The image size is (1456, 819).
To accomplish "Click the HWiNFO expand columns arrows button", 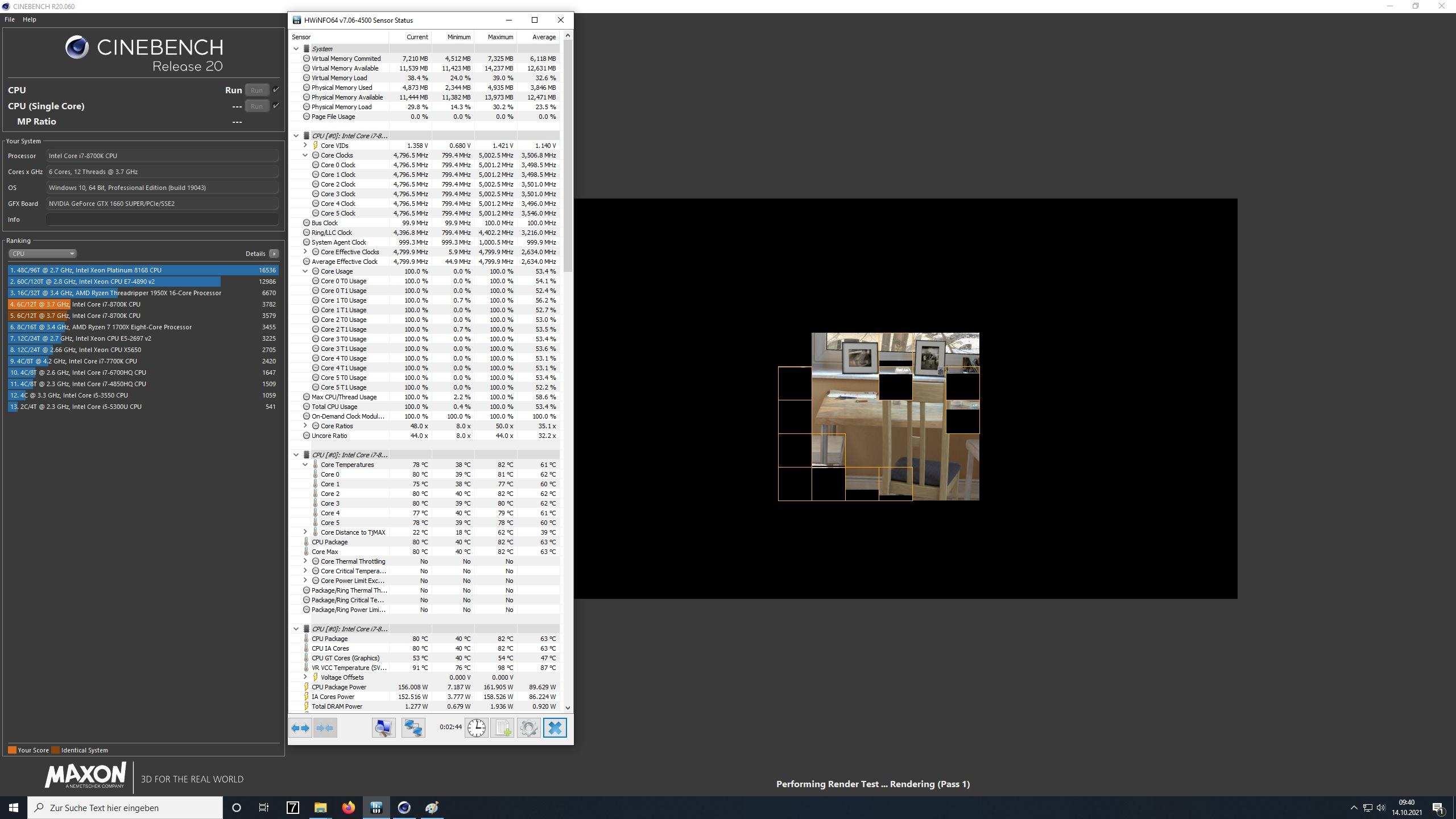I will [300, 727].
